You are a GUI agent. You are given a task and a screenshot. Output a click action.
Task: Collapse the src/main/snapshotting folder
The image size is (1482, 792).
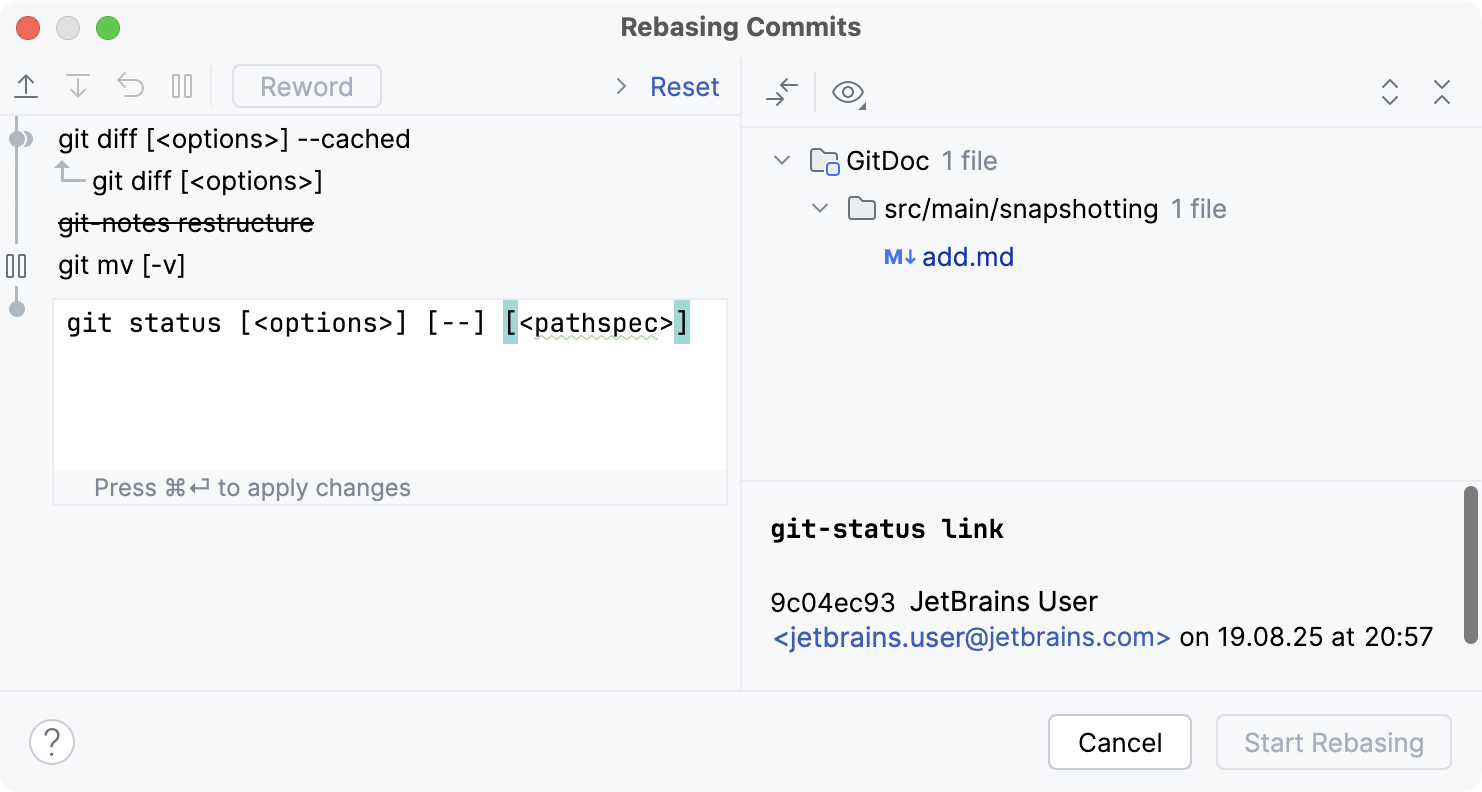click(820, 209)
